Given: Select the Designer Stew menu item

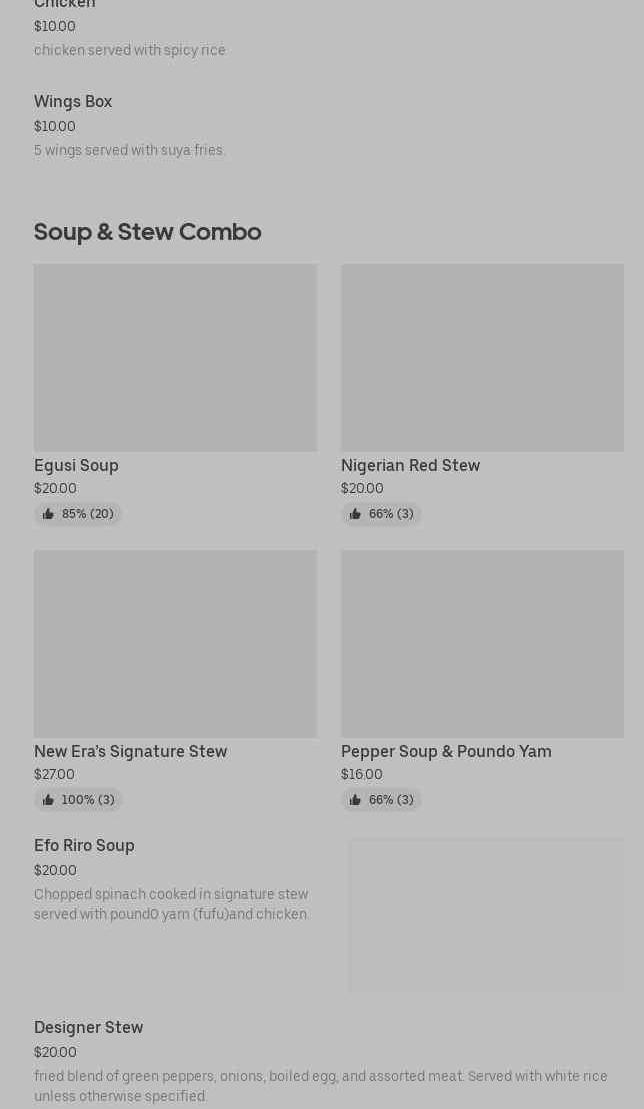Looking at the screenshot, I should (x=88, y=1028).
